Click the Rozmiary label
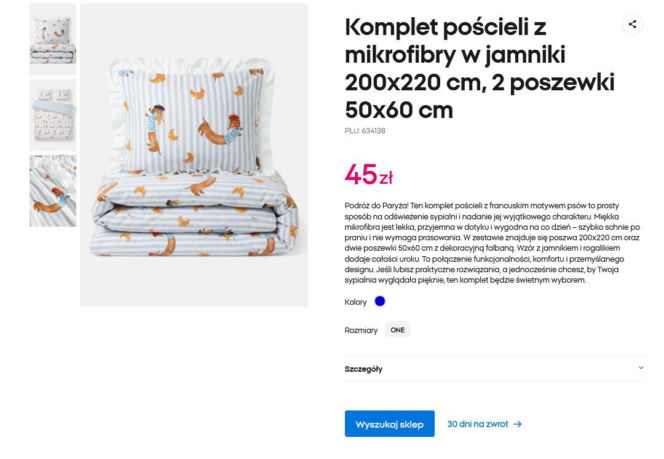Screen dimensions: 664x459 361,330
